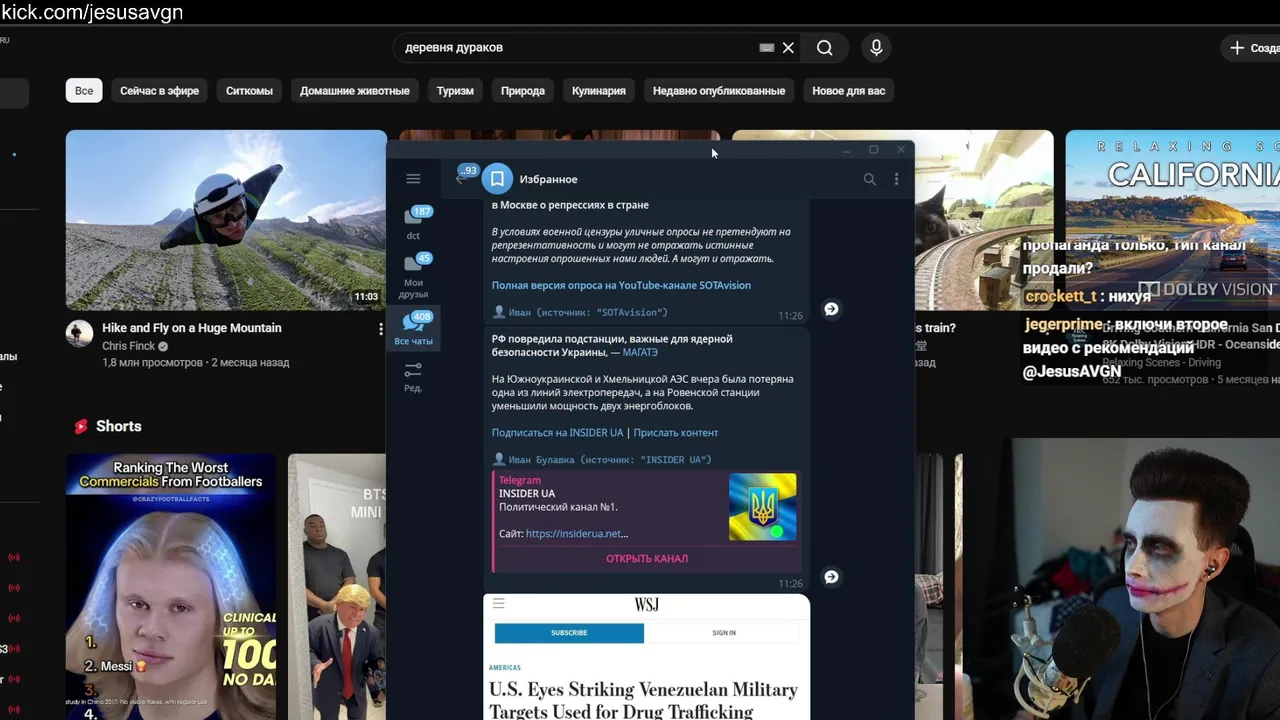Start YouTube voice search with microphone

coord(876,48)
